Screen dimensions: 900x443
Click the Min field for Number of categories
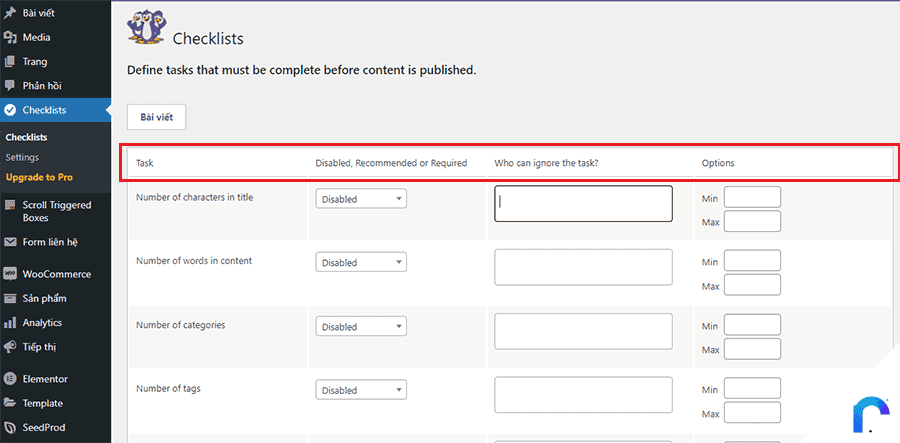click(752, 325)
